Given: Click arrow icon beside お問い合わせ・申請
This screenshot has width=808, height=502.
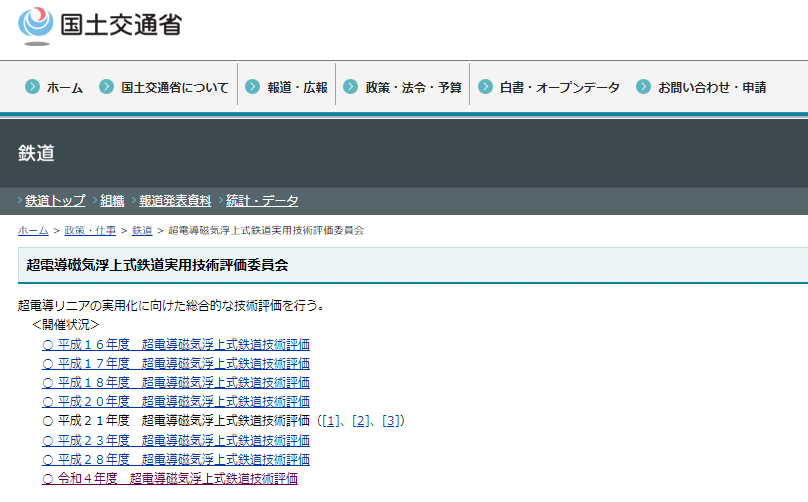Looking at the screenshot, I should [x=642, y=87].
